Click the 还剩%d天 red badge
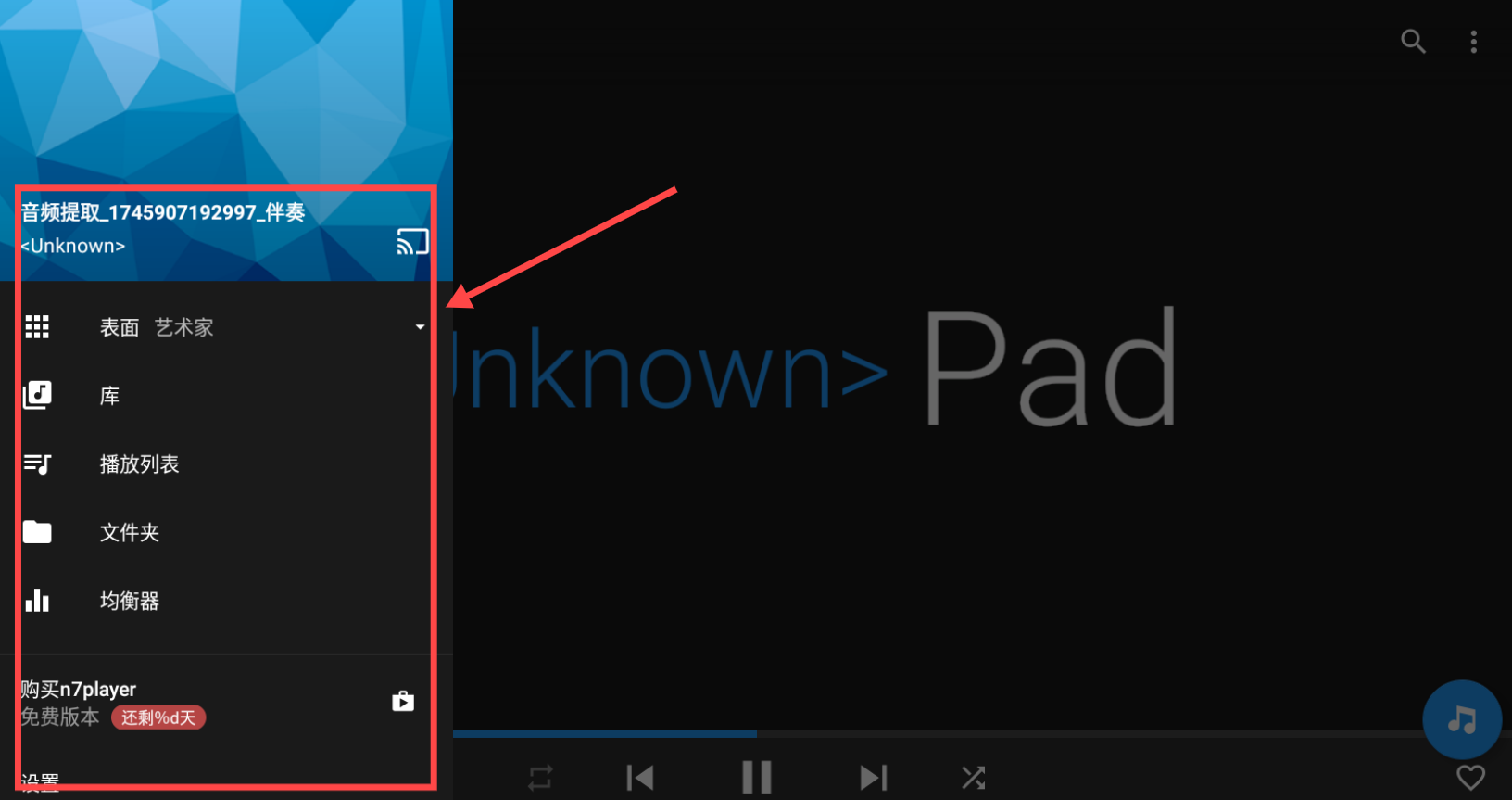Screen dimensions: 1512x800 click(158, 717)
